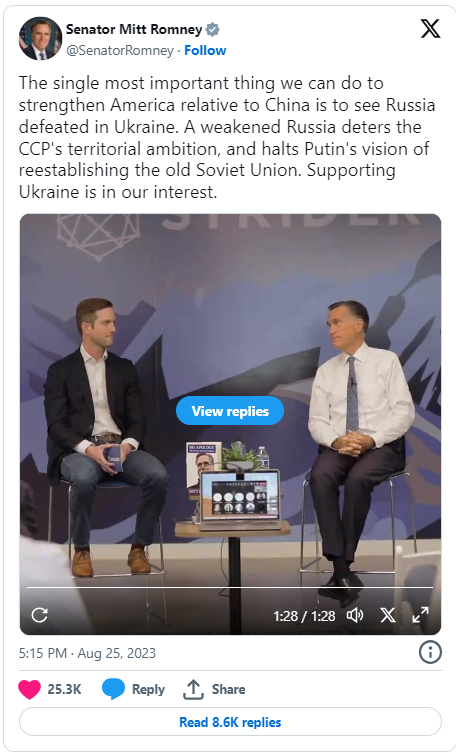Open the Senator Mitt Romney display name

pos(134,29)
